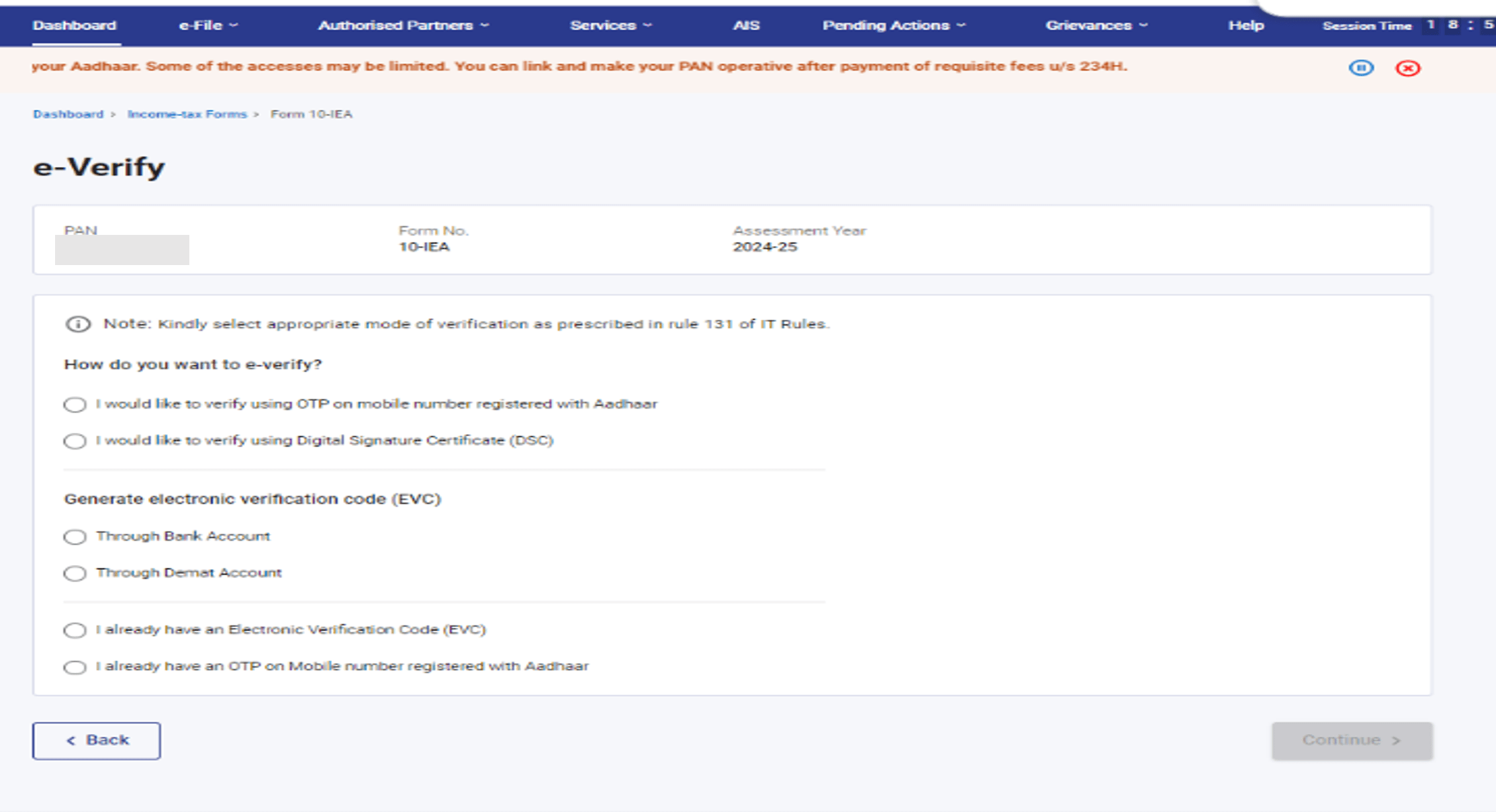Dismiss the PAN-Aadhaar warning message
1496x812 pixels.
[1408, 66]
